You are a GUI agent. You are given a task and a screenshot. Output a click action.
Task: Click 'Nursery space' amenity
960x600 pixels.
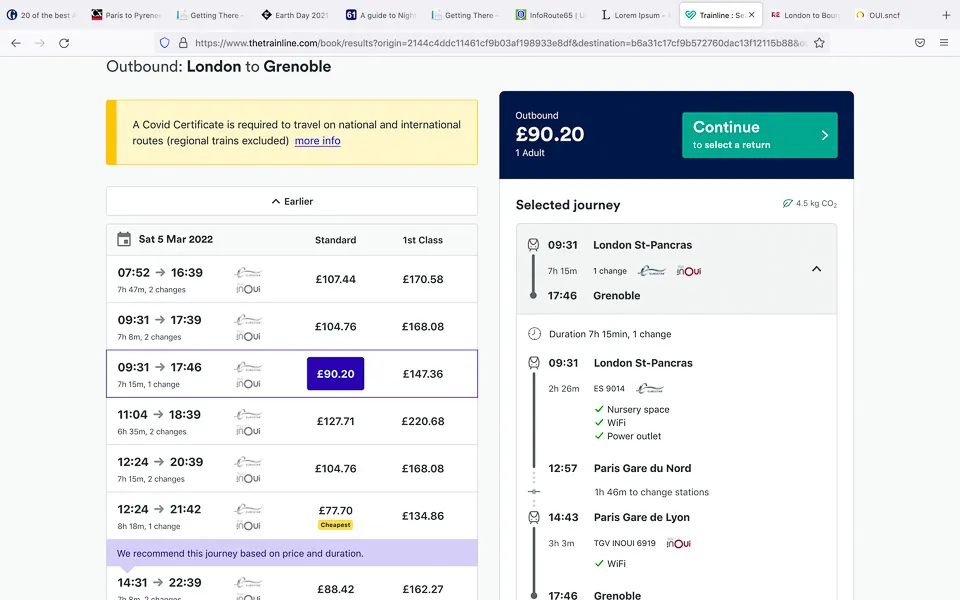coord(638,410)
